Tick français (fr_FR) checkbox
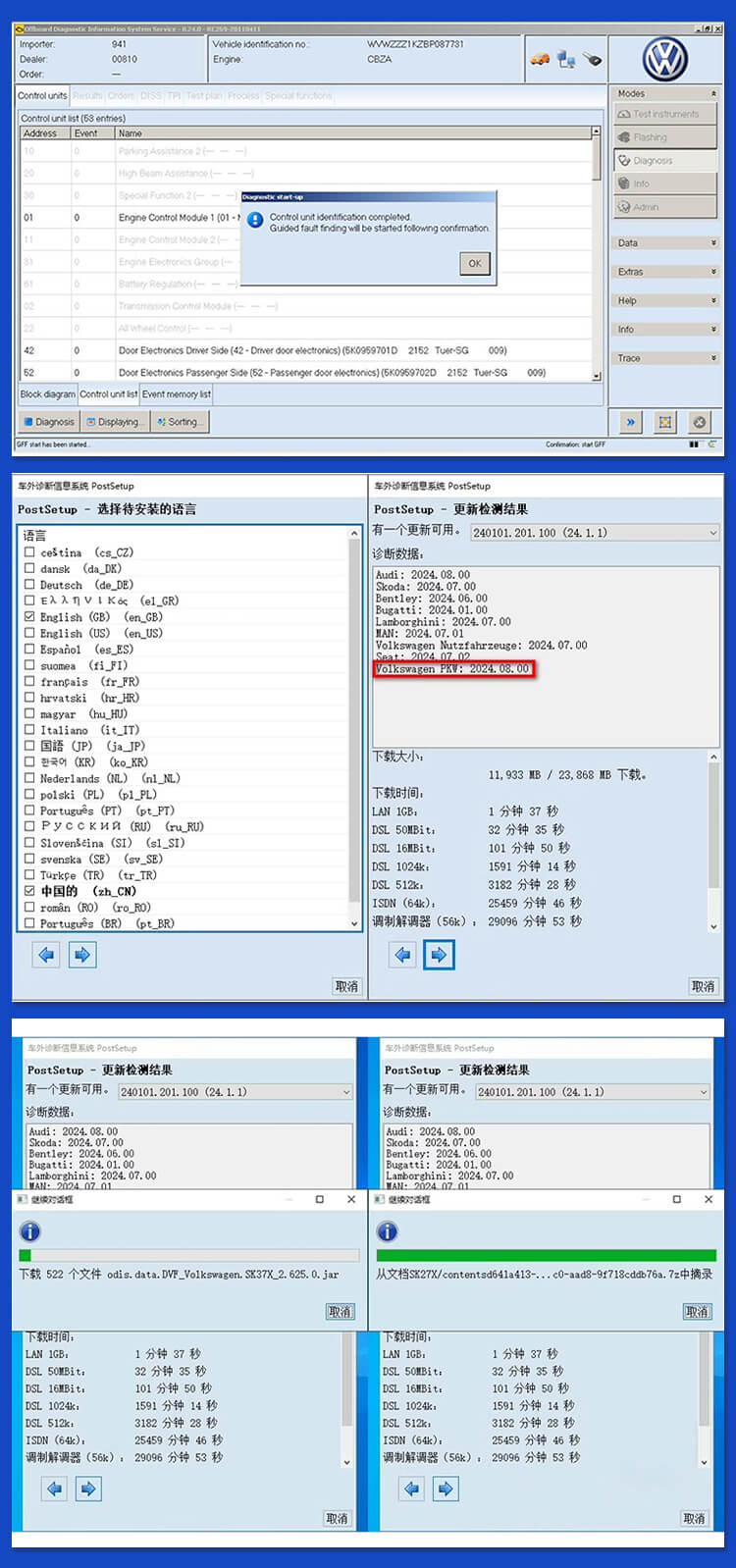Screen dimensions: 736x1568 tap(29, 681)
